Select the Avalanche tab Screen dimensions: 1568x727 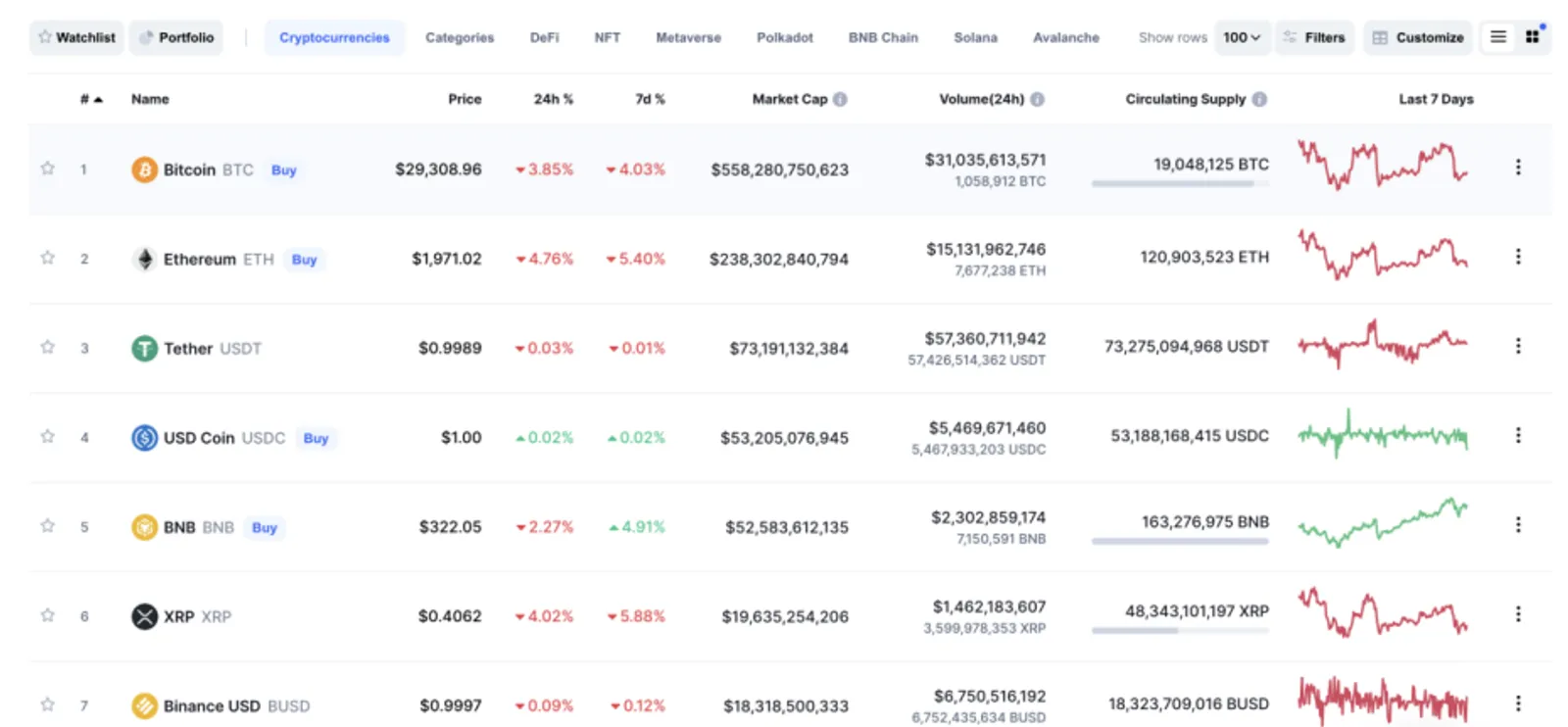1065,37
